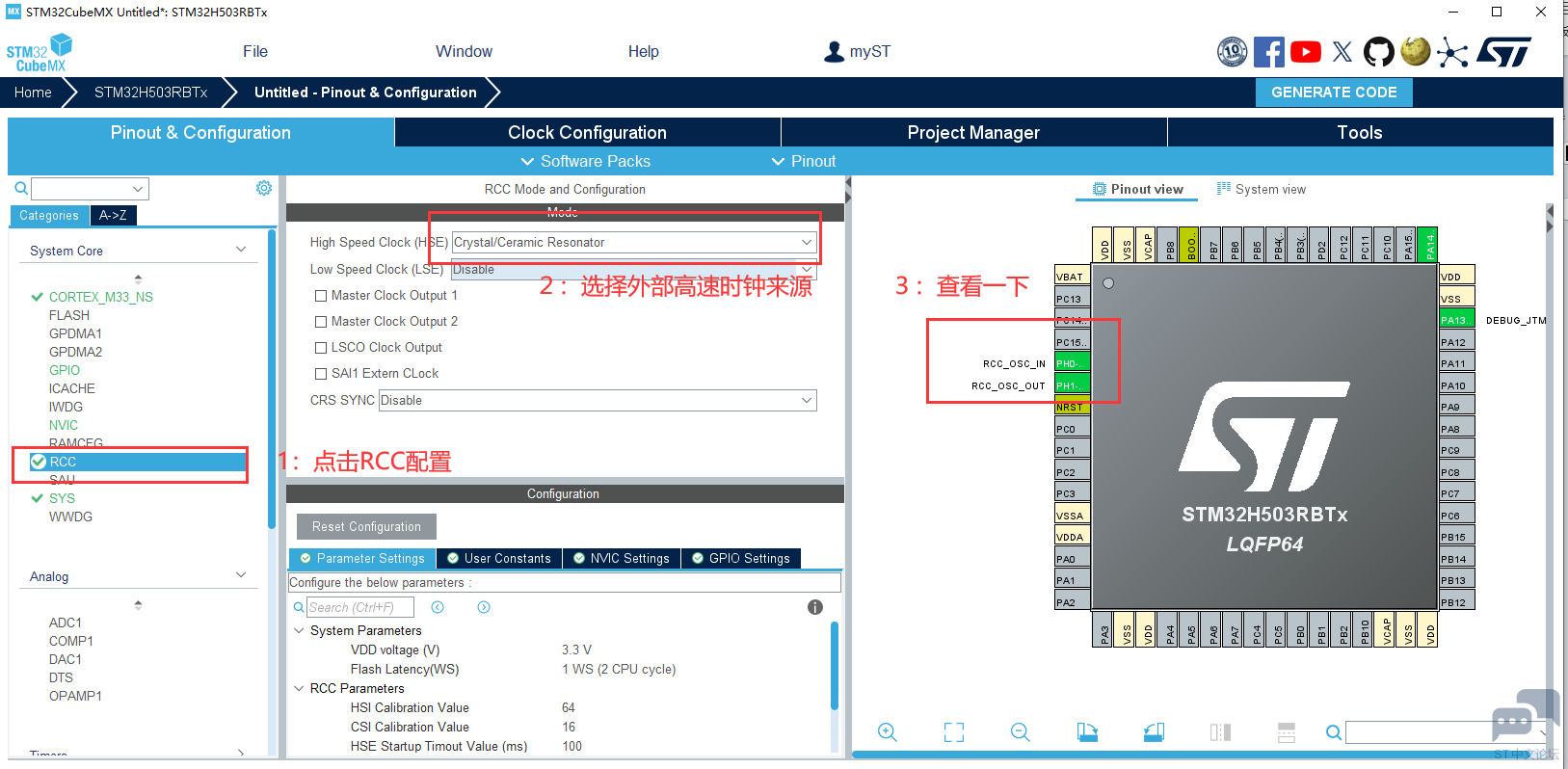Click the parameter Search (Ctrl+F) field
This screenshot has height=769, width=1568.
360,607
